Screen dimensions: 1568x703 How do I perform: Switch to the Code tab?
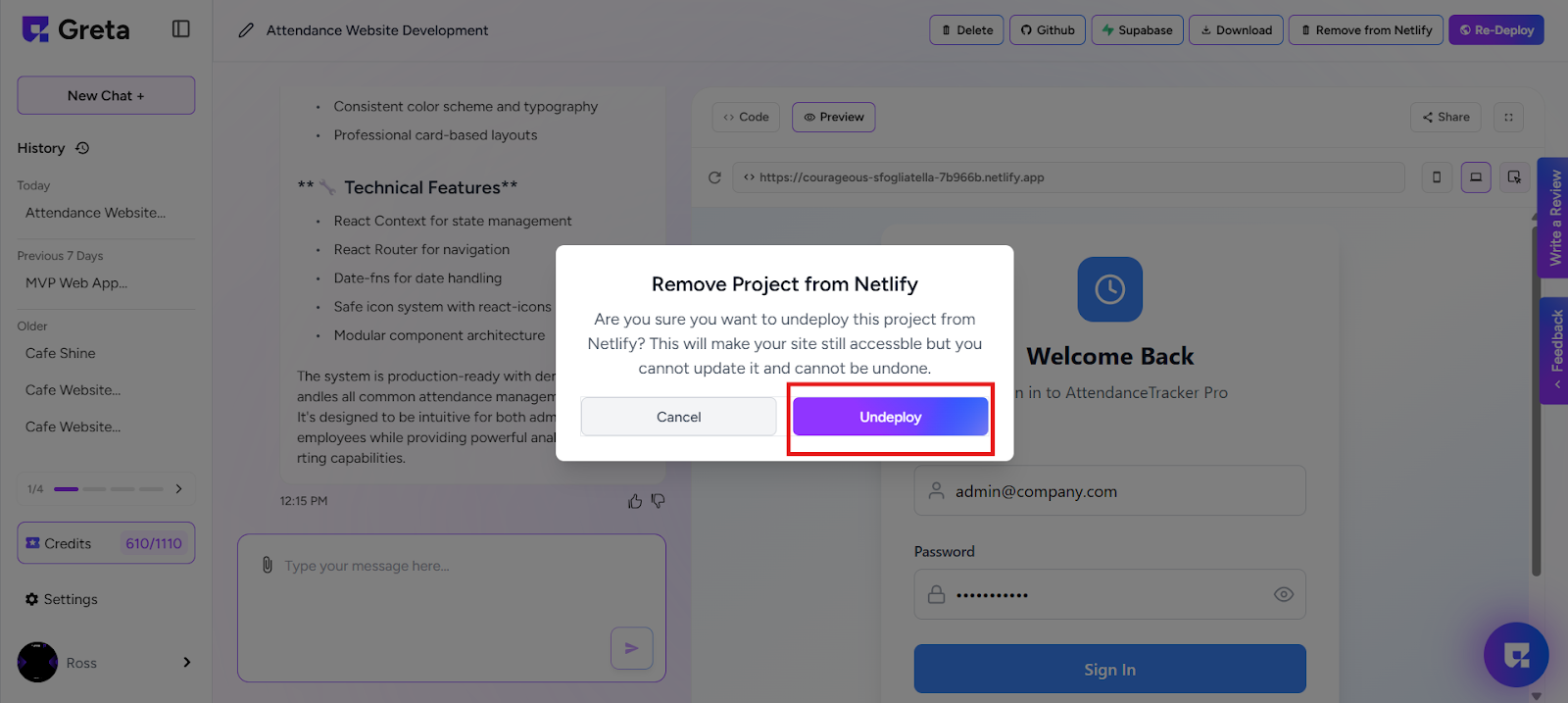pyautogui.click(x=747, y=117)
